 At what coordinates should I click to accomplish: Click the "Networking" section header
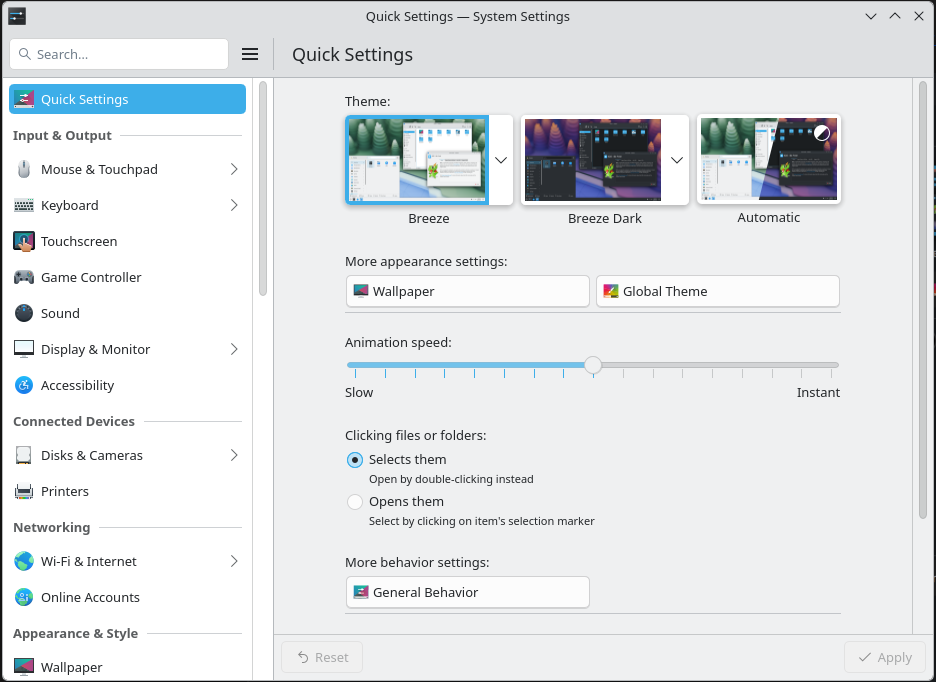point(52,527)
